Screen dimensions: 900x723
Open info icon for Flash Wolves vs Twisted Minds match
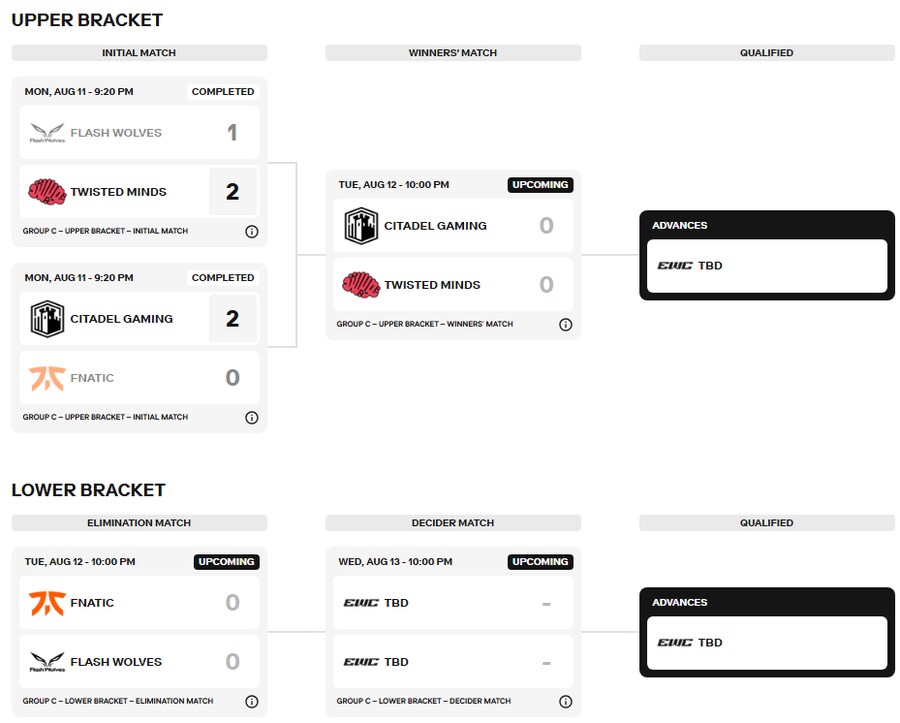(x=251, y=231)
